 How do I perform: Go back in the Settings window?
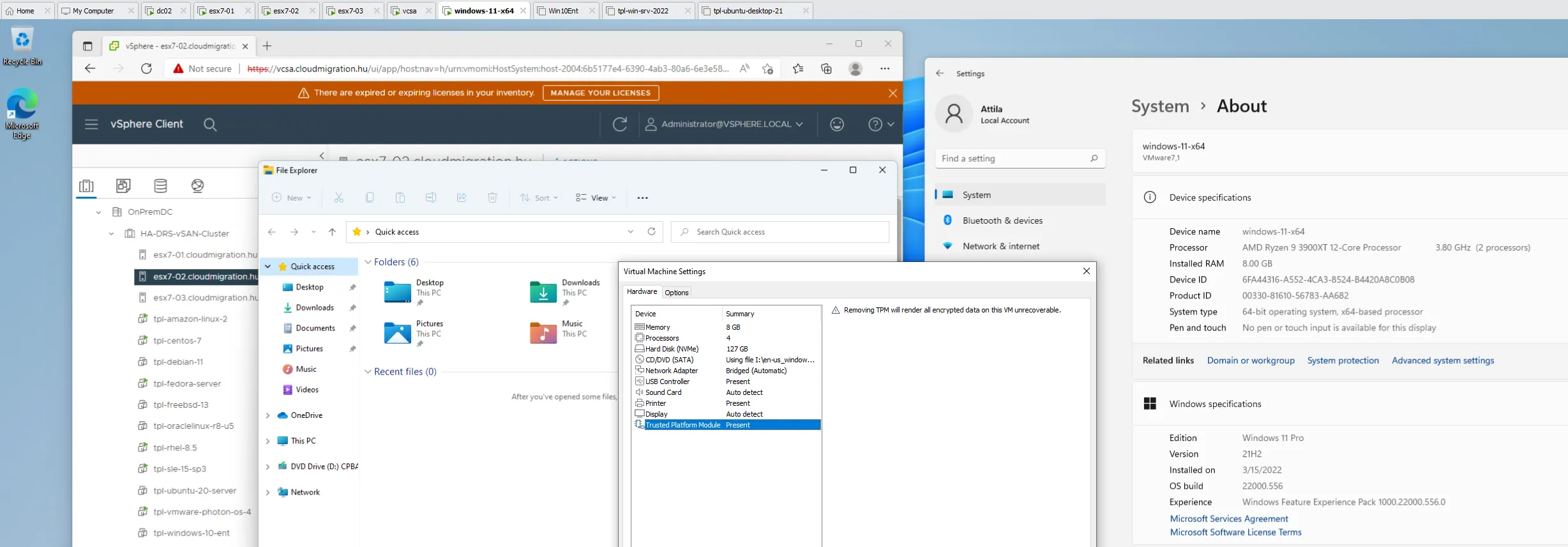tap(940, 73)
